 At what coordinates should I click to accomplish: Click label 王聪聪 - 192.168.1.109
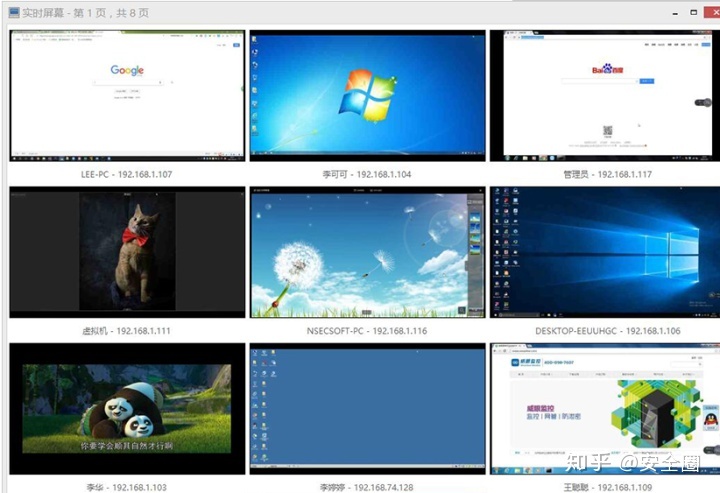pos(608,487)
